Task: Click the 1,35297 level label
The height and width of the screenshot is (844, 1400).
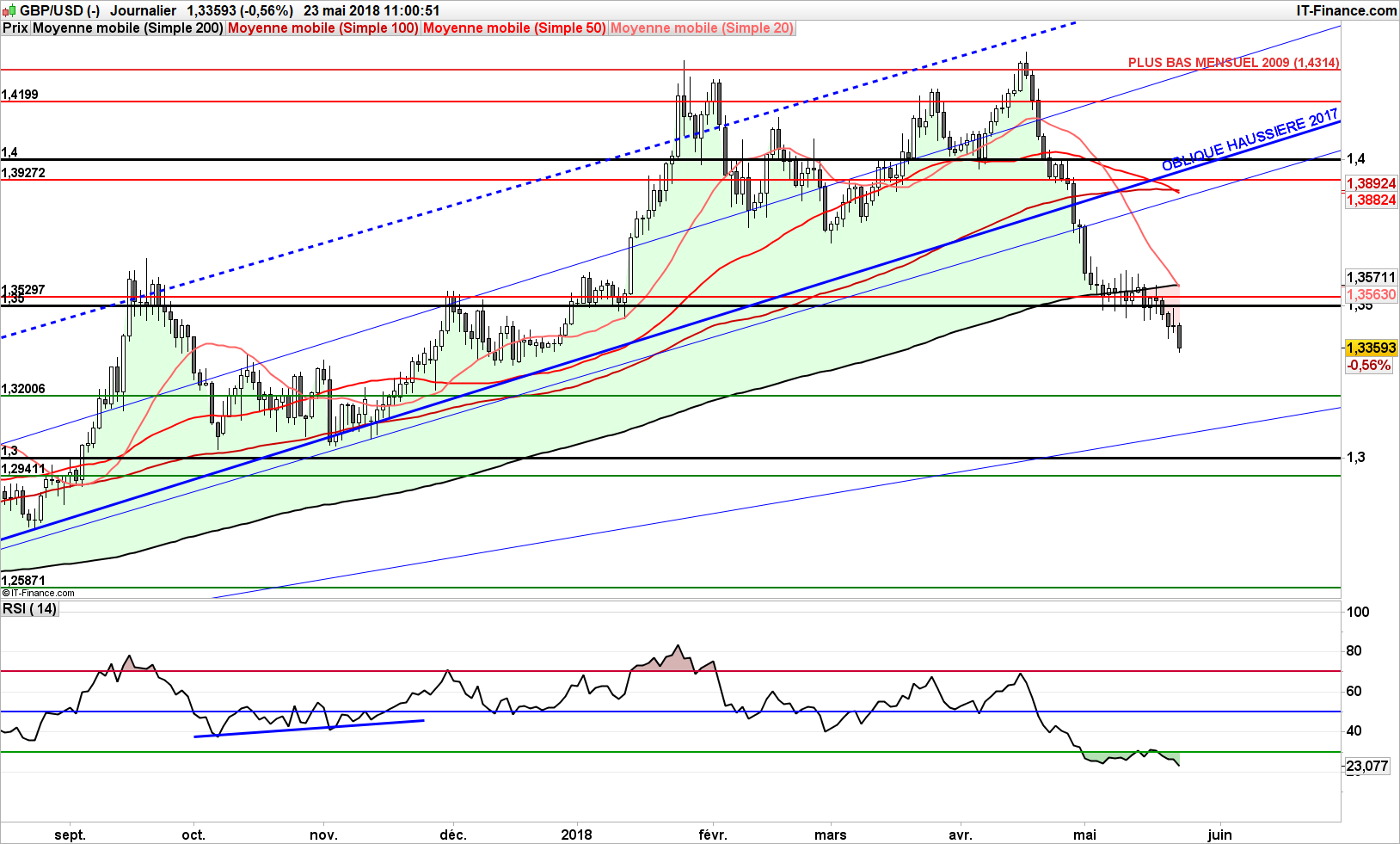Action: click(23, 289)
